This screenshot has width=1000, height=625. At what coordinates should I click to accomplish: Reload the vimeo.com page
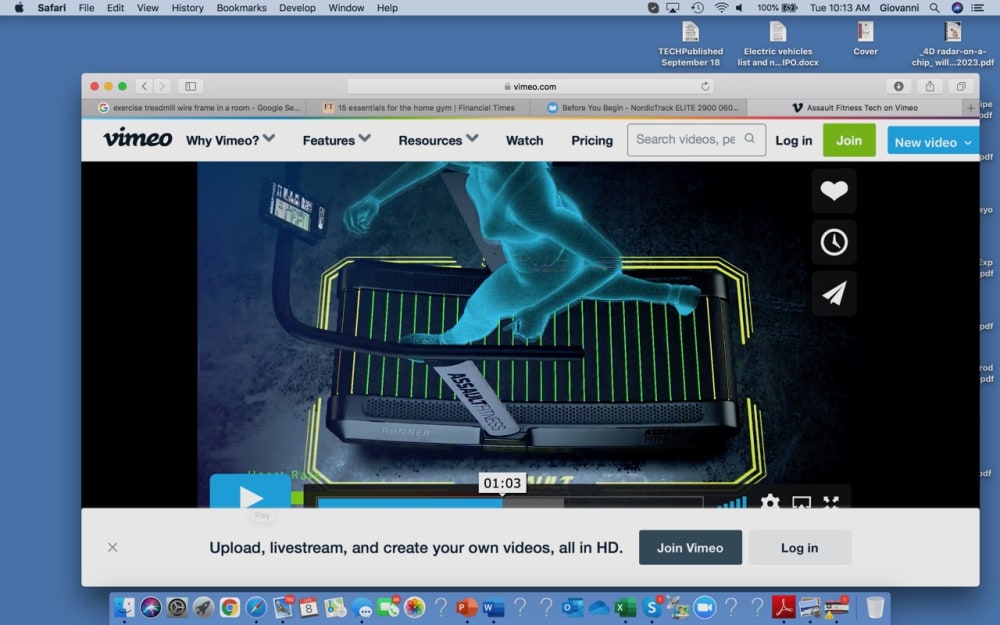coord(705,86)
